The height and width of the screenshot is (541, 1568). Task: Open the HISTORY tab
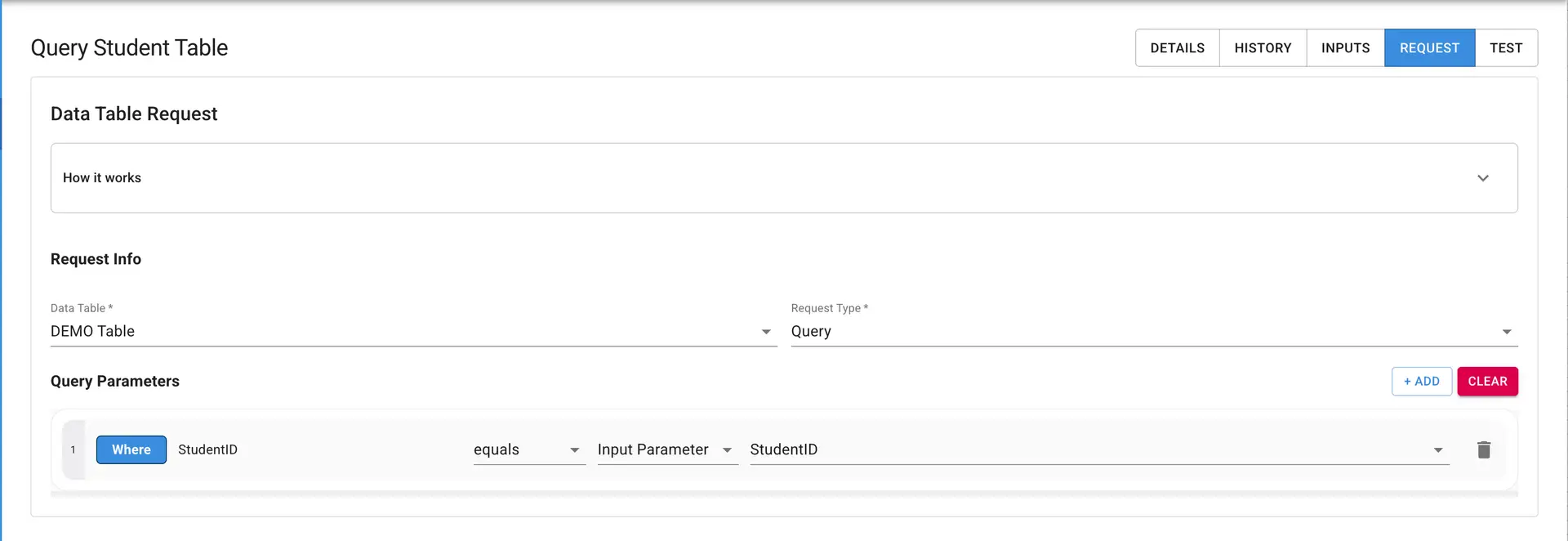pyautogui.click(x=1263, y=47)
